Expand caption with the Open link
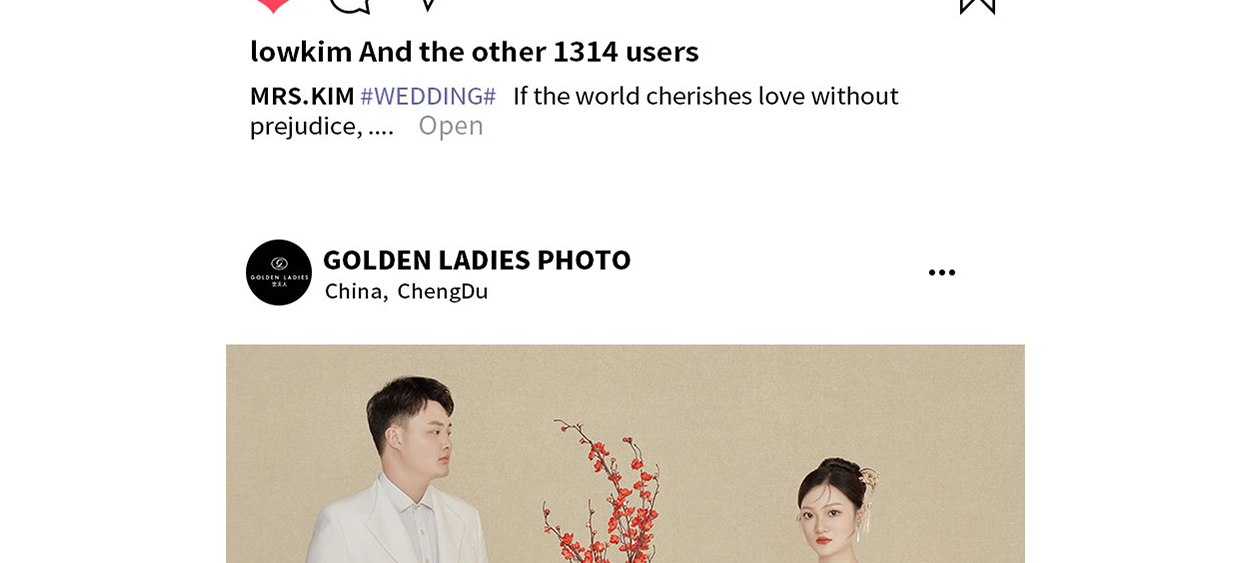This screenshot has width=1250, height=563. tap(450, 125)
